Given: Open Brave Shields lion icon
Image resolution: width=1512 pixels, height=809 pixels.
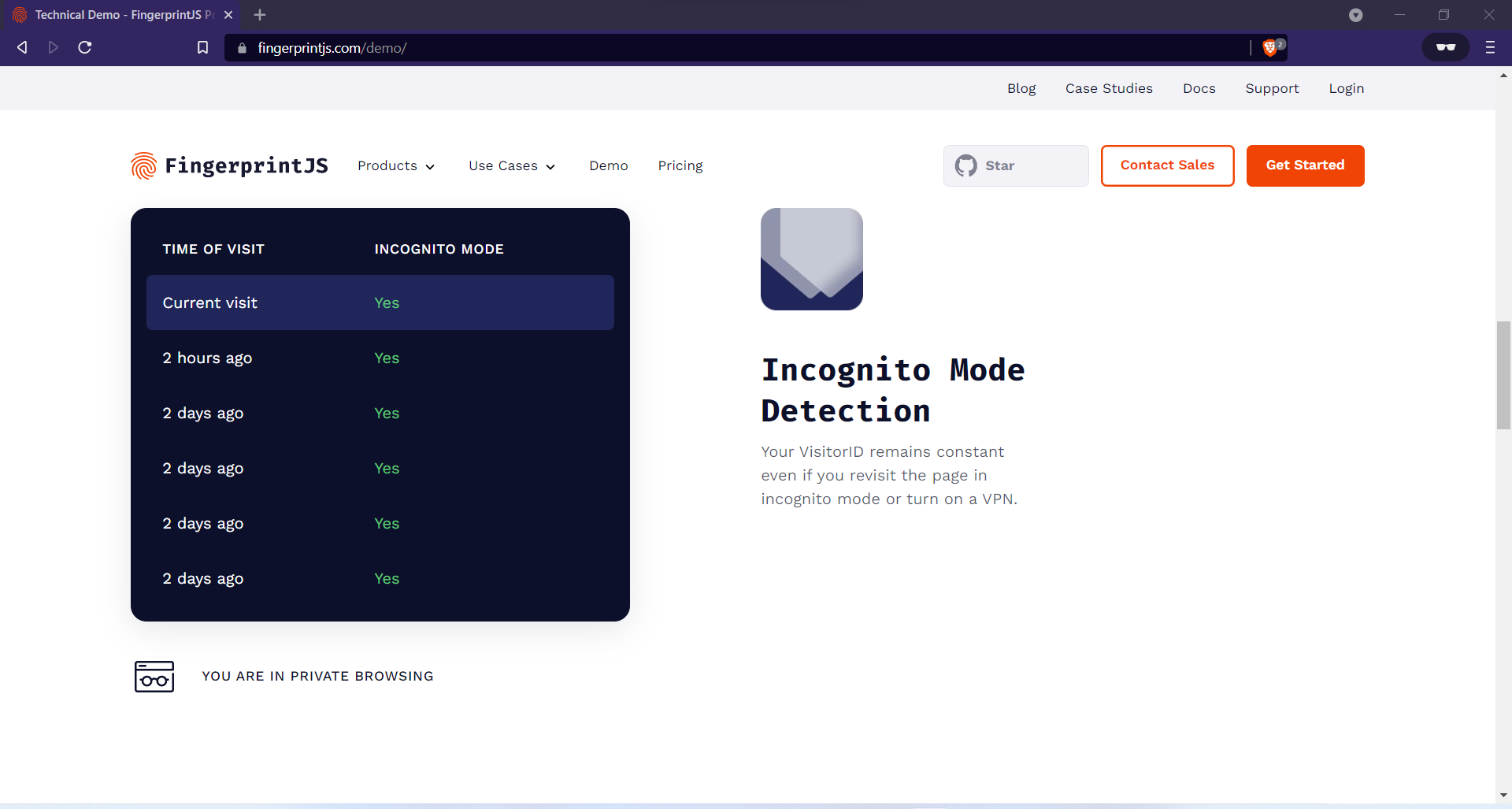Looking at the screenshot, I should tap(1269, 48).
